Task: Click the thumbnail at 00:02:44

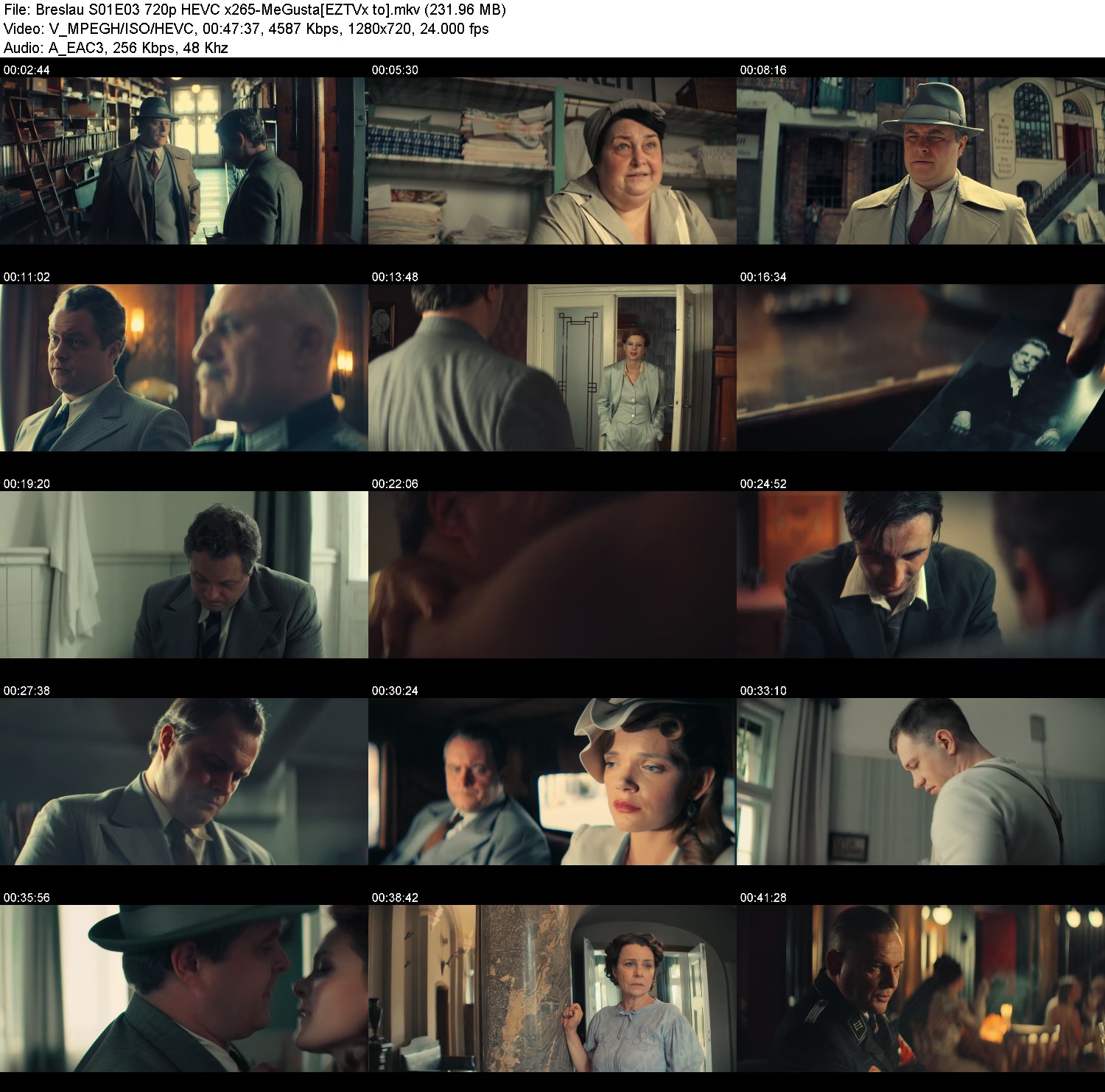Action: (x=184, y=161)
